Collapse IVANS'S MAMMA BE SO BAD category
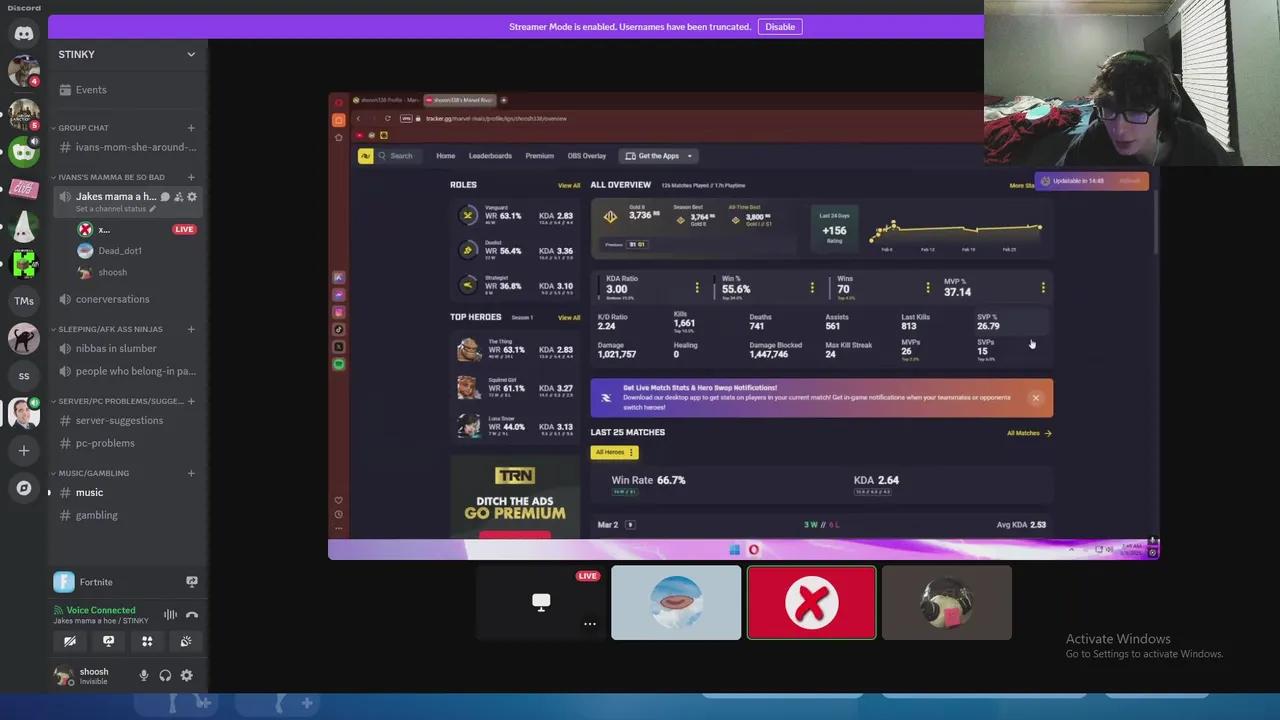1280x720 pixels. pyautogui.click(x=108, y=177)
